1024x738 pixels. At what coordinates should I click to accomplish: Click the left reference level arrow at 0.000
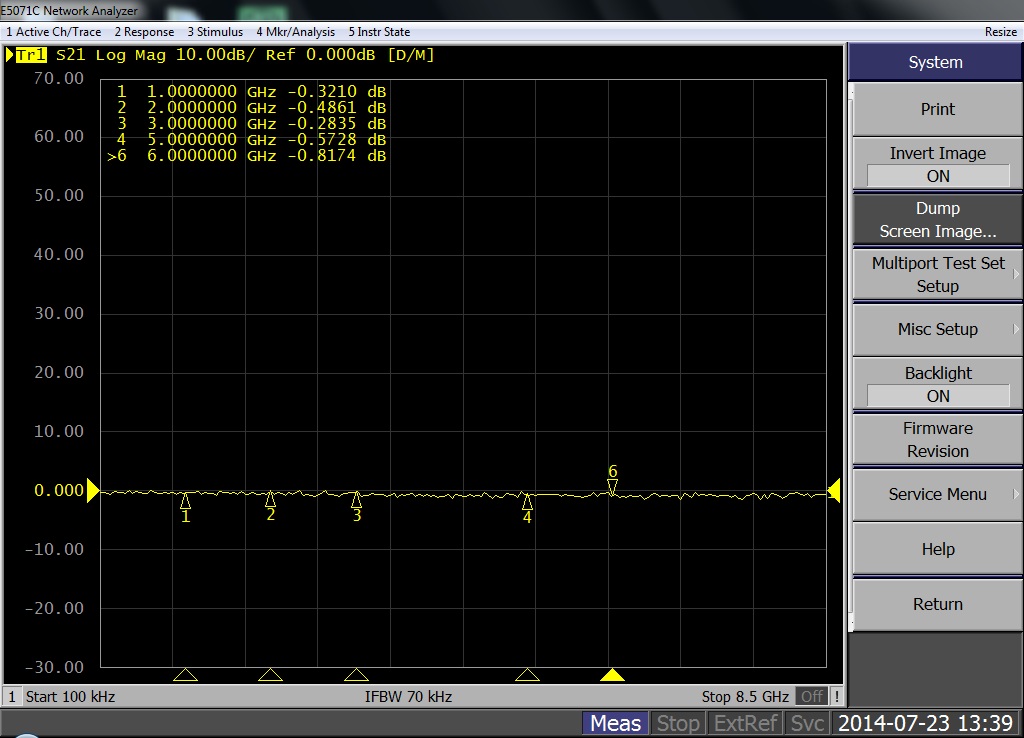coord(93,490)
